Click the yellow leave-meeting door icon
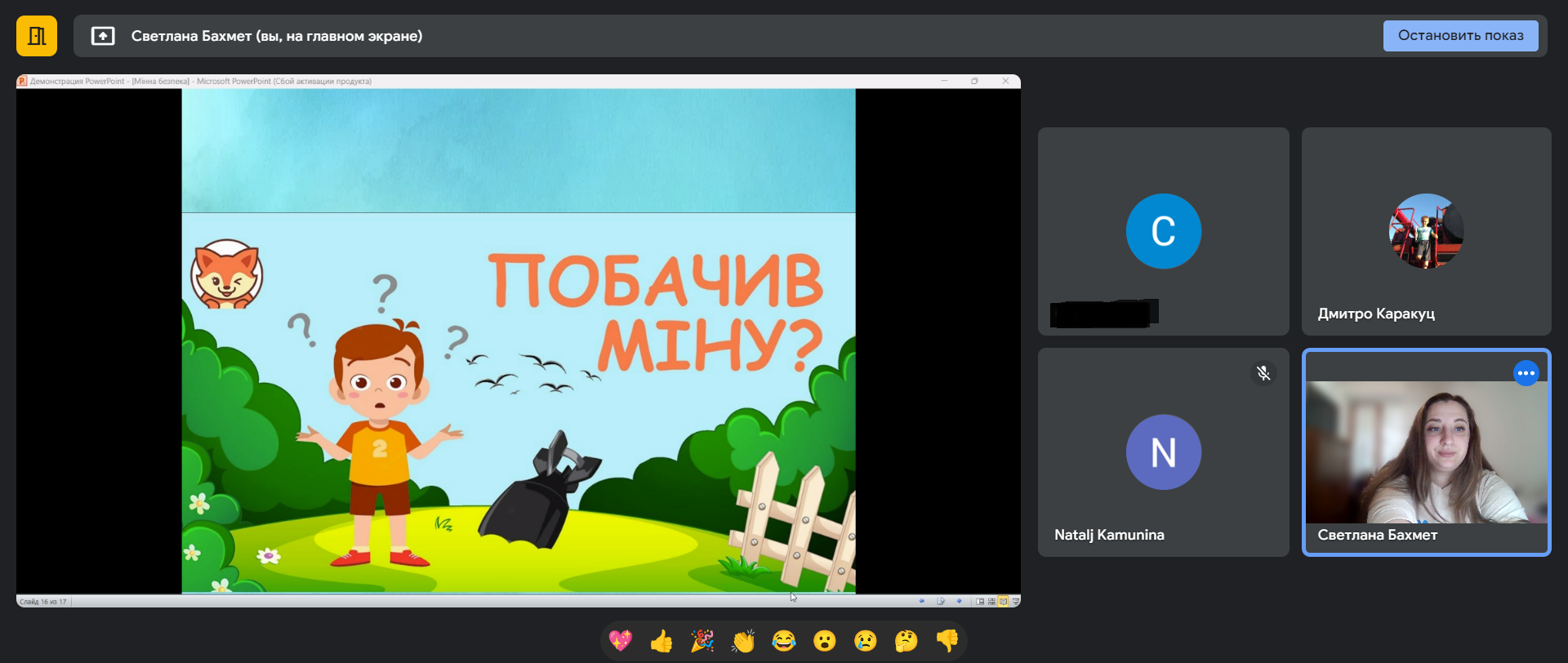 (x=37, y=36)
